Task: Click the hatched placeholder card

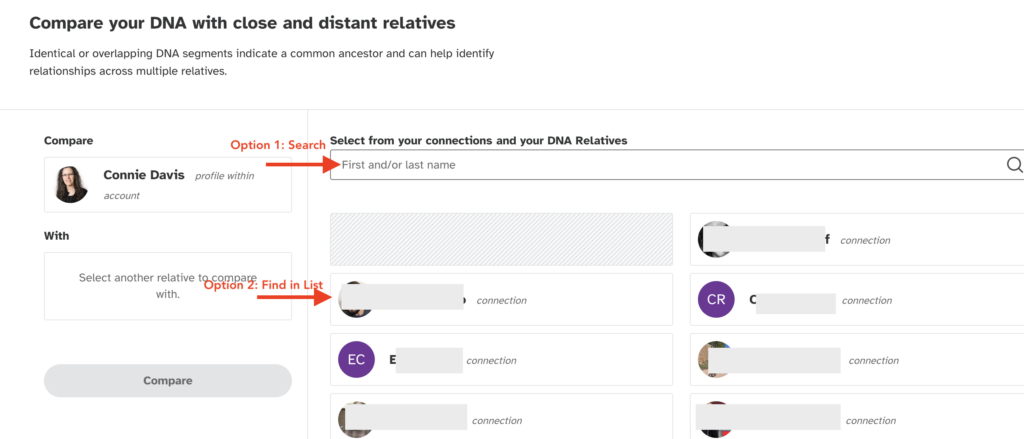Action: [501, 239]
